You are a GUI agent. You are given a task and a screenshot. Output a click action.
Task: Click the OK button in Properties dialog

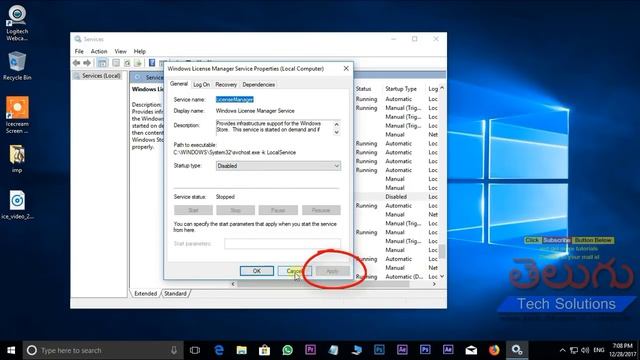[257, 271]
